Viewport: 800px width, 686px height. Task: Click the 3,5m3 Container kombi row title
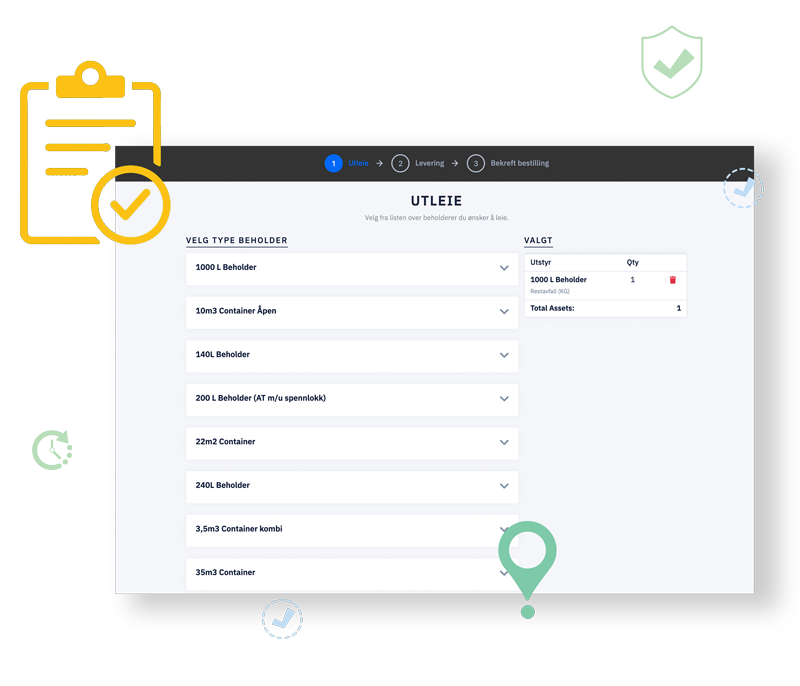239,529
